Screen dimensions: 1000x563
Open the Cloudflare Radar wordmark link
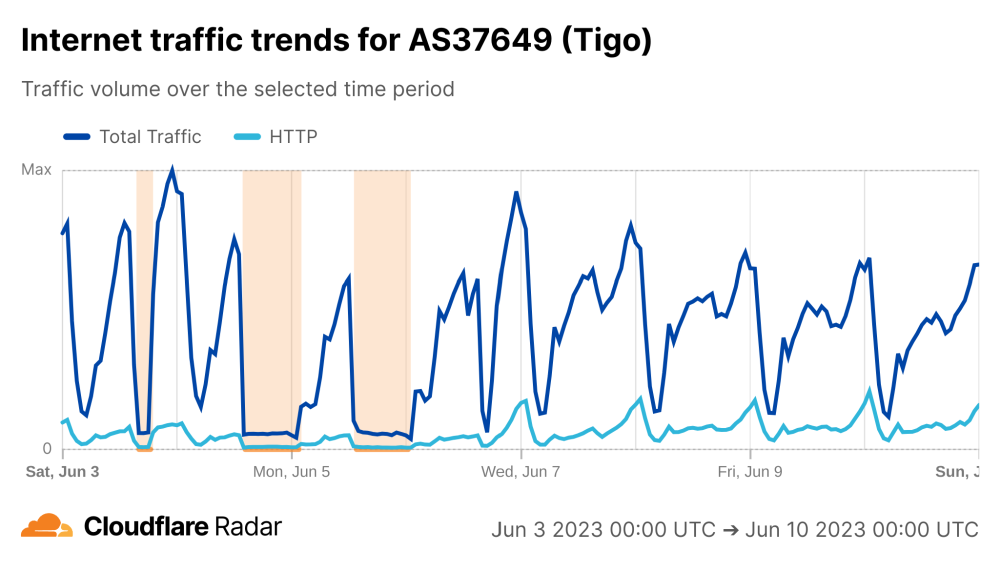183,527
